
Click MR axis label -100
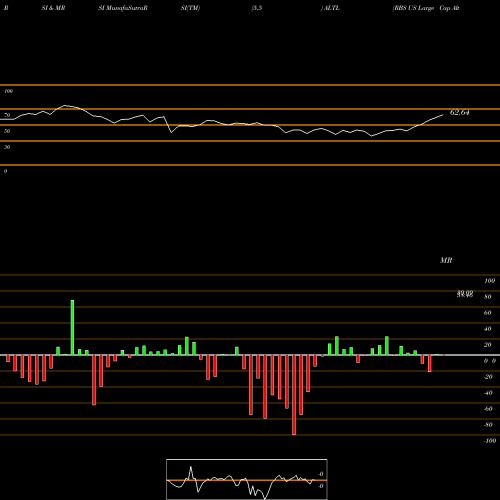(x=490, y=441)
